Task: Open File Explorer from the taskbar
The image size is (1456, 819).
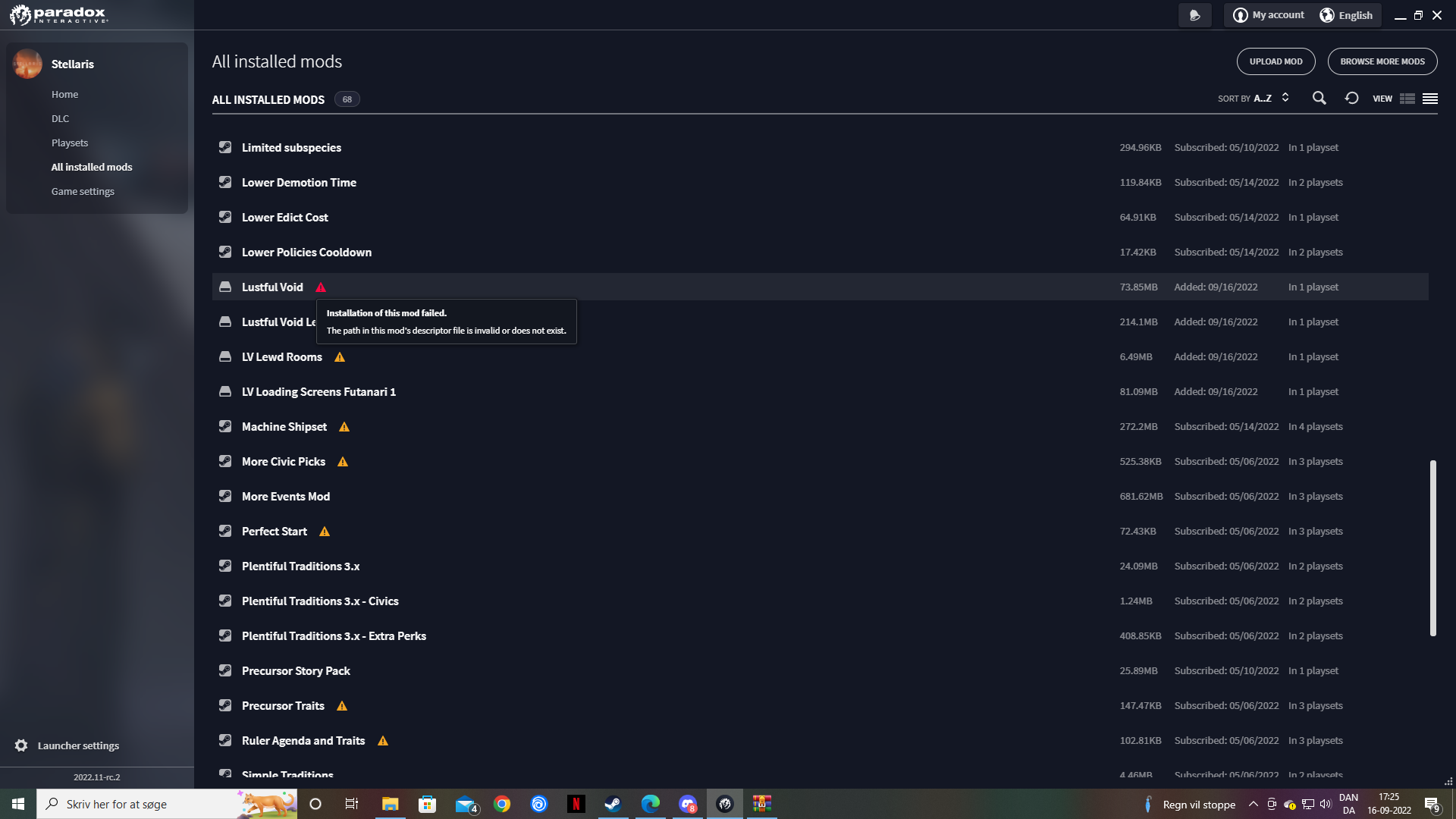Action: (x=390, y=804)
